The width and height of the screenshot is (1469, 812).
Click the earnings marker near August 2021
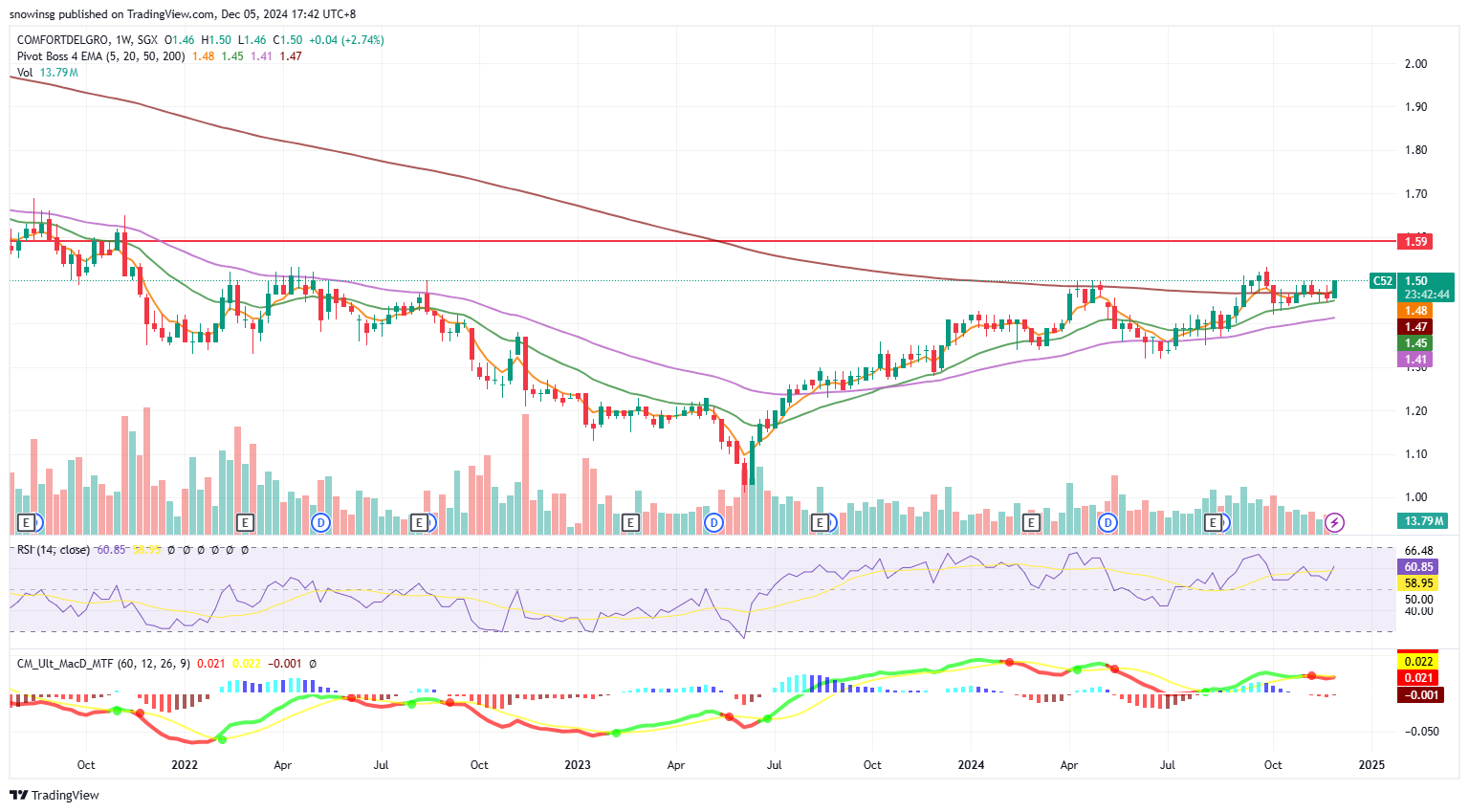tap(28, 522)
